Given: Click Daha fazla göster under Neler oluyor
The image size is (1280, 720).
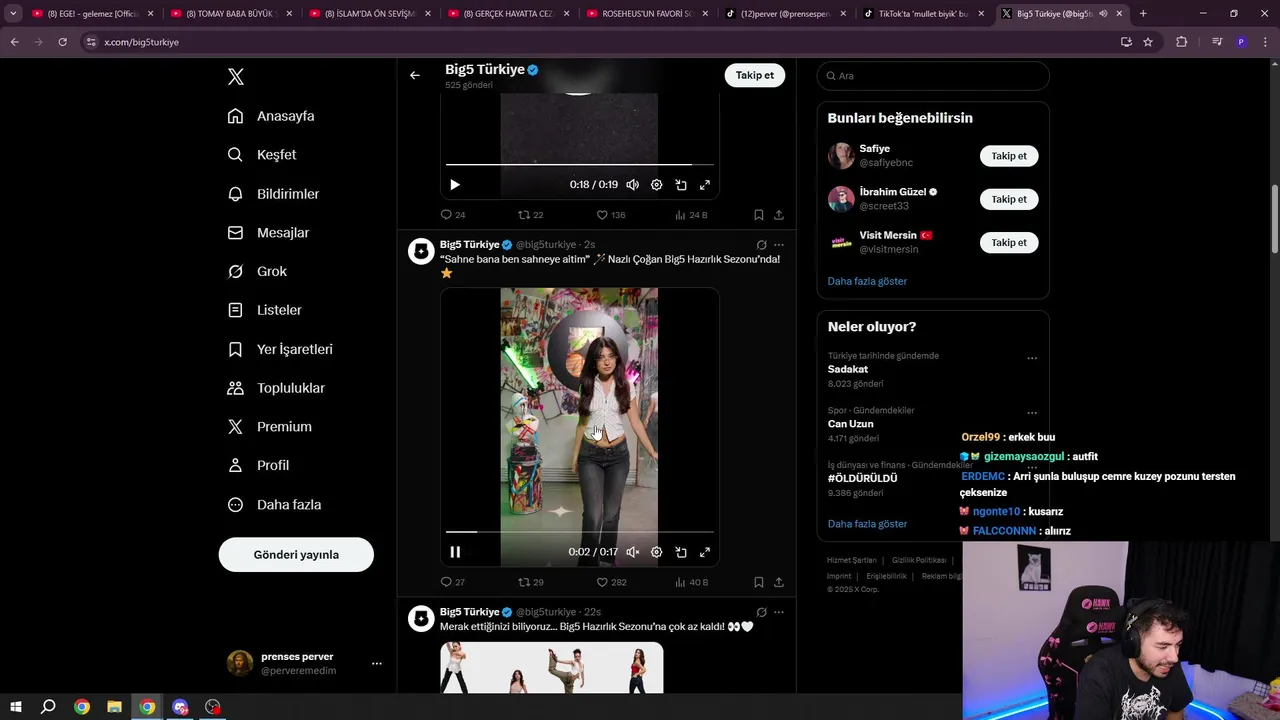Looking at the screenshot, I should [x=867, y=524].
